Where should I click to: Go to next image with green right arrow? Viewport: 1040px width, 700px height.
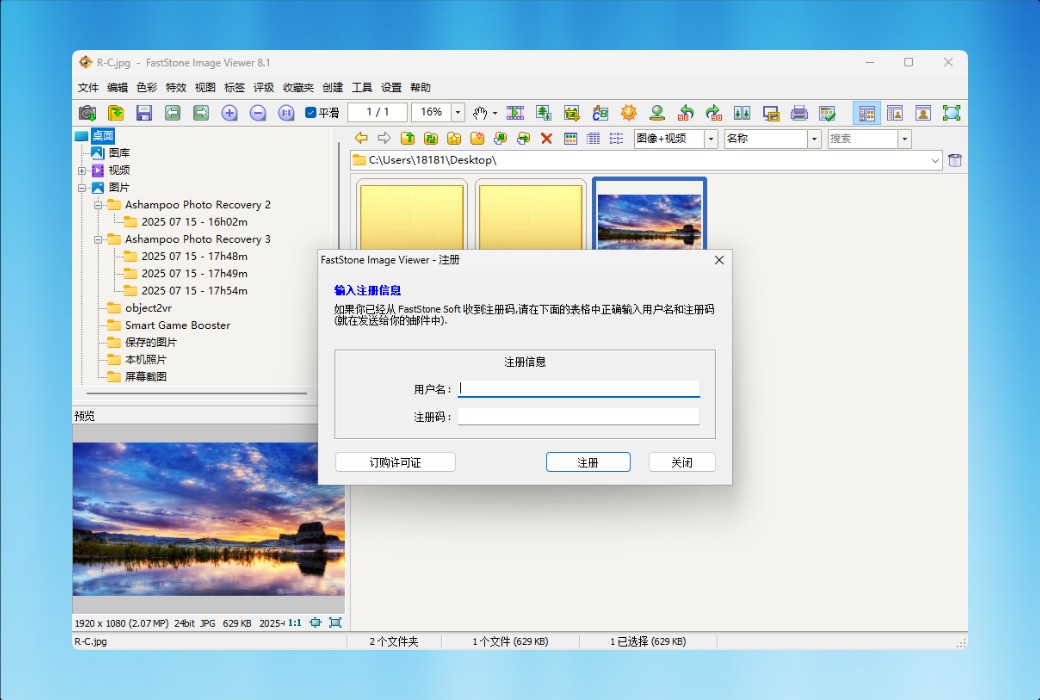[x=201, y=113]
